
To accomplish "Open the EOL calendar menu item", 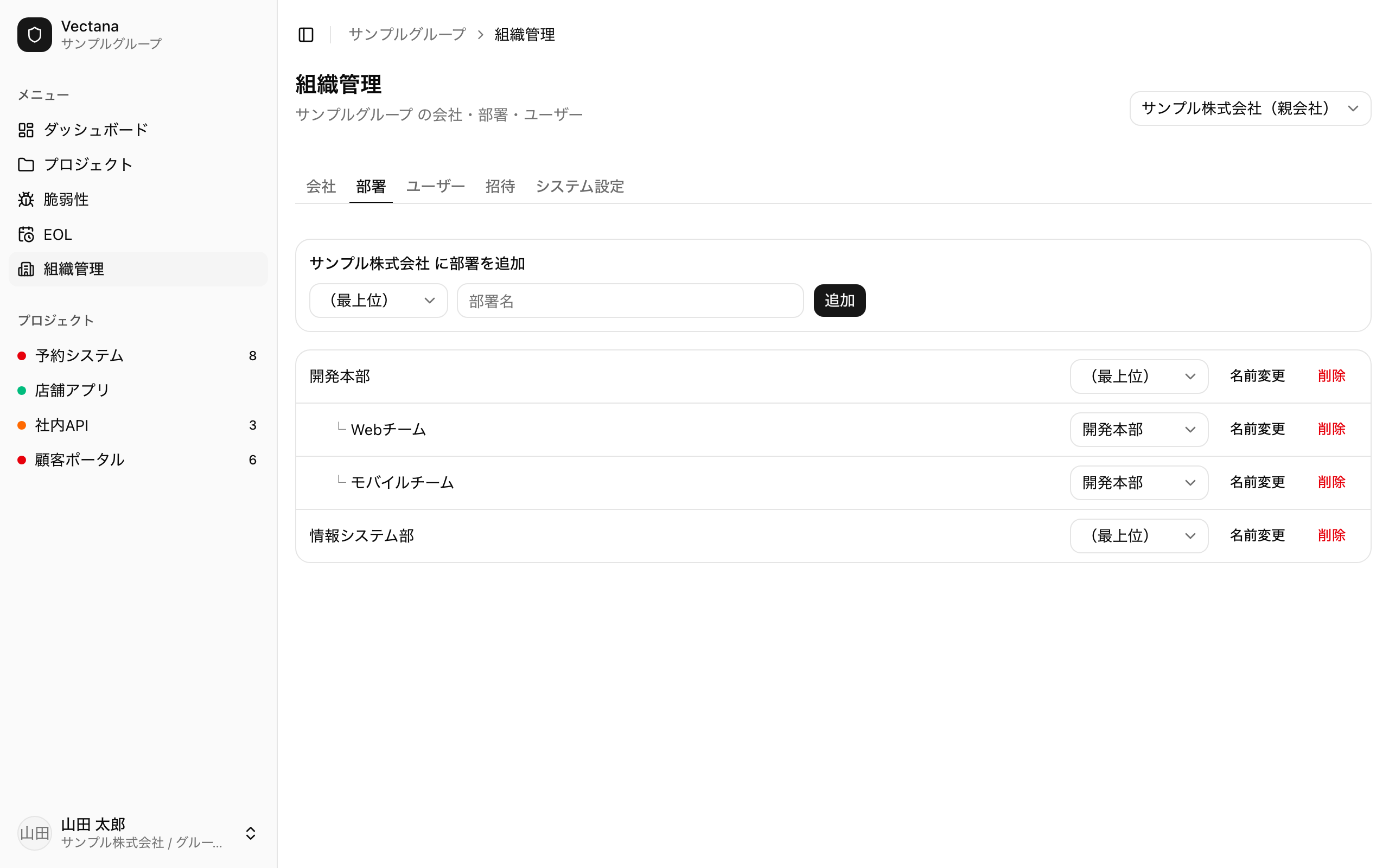I will point(138,234).
